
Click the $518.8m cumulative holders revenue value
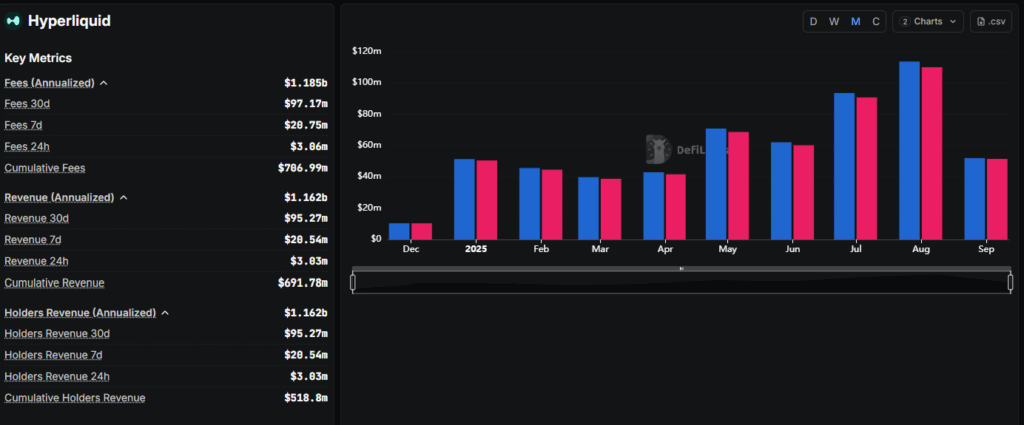(306, 398)
